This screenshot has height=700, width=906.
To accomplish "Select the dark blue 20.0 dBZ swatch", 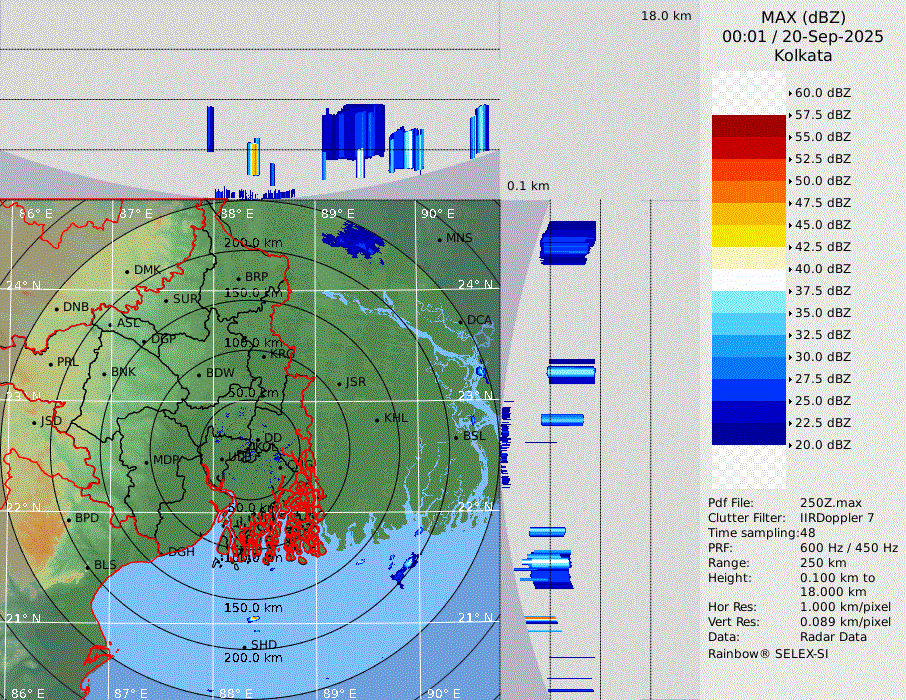I will [x=749, y=434].
